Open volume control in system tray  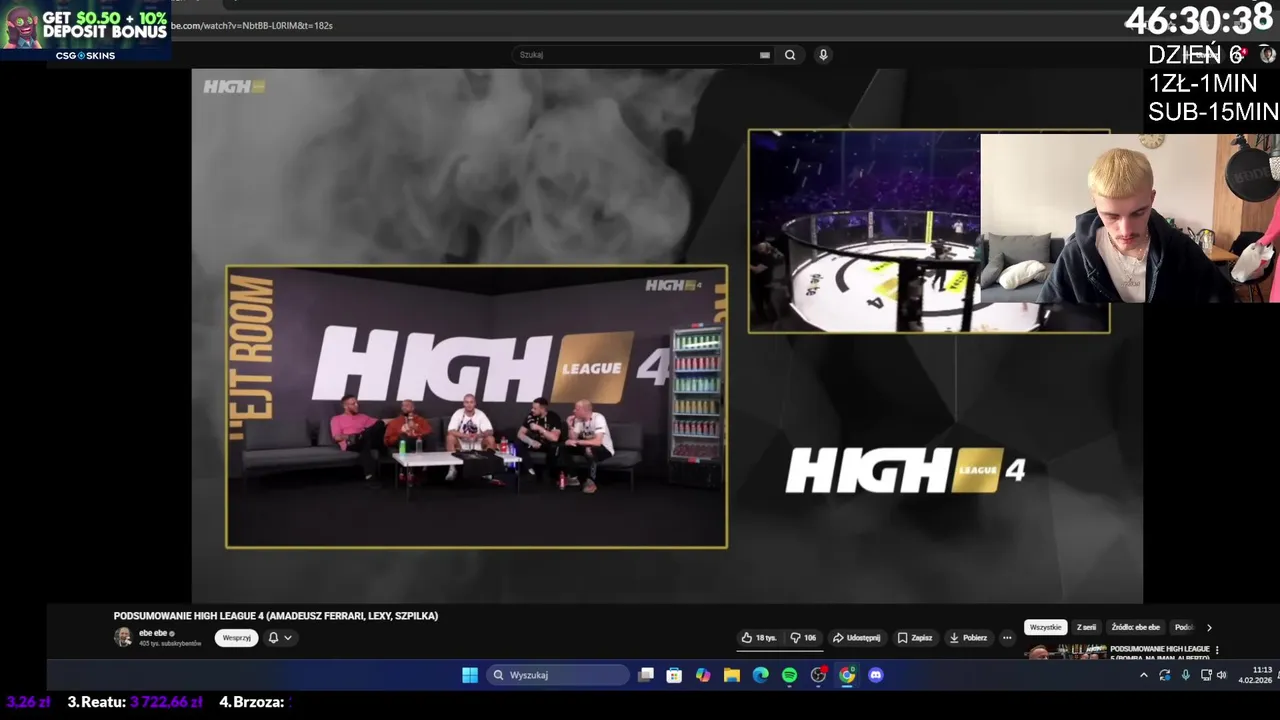click(x=1221, y=675)
